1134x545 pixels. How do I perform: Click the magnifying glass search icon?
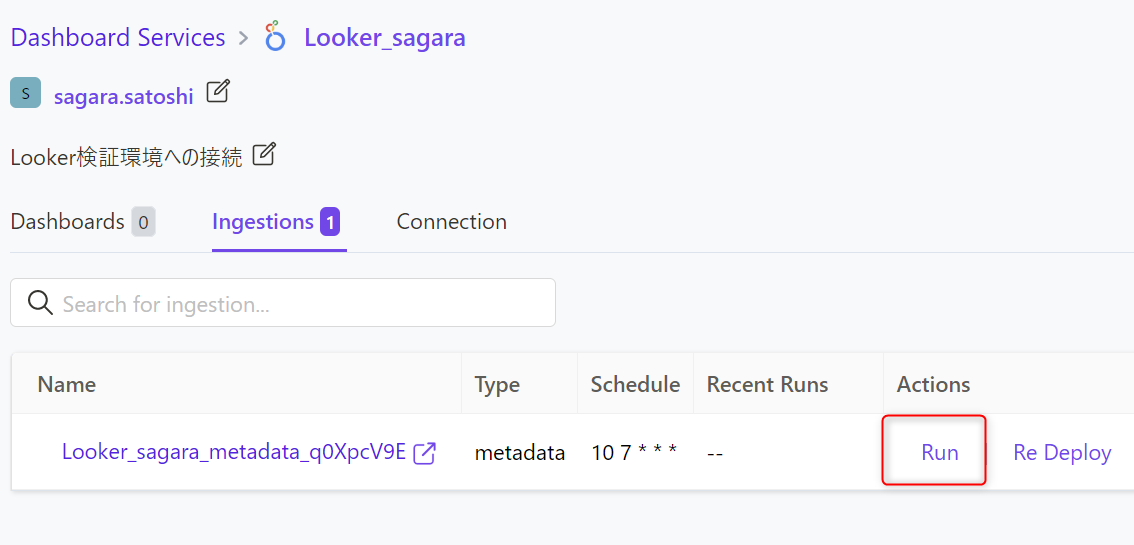point(40,302)
